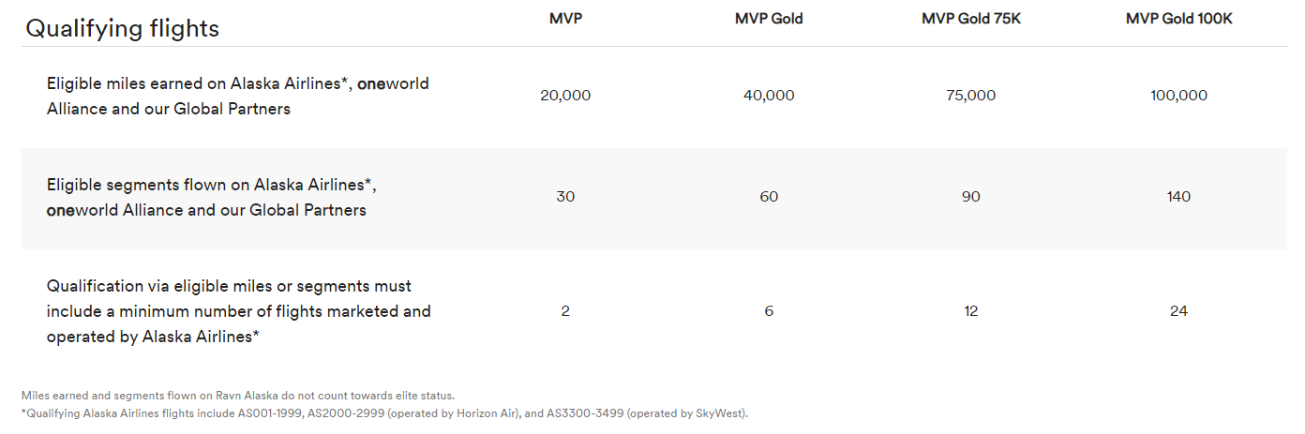The image size is (1305, 434).
Task: Click the MVP Gold 75K column header
Action: 970,19
